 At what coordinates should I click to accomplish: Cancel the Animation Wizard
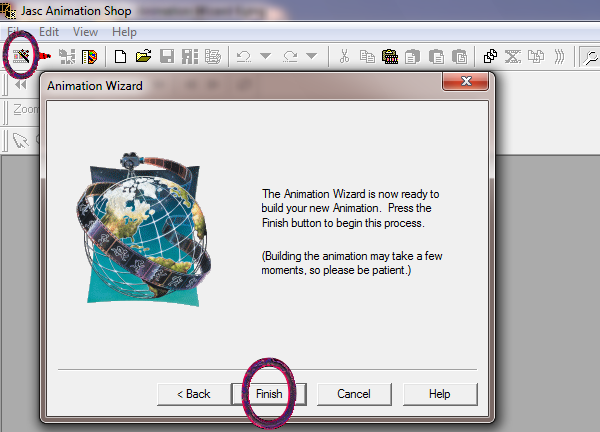coord(354,394)
